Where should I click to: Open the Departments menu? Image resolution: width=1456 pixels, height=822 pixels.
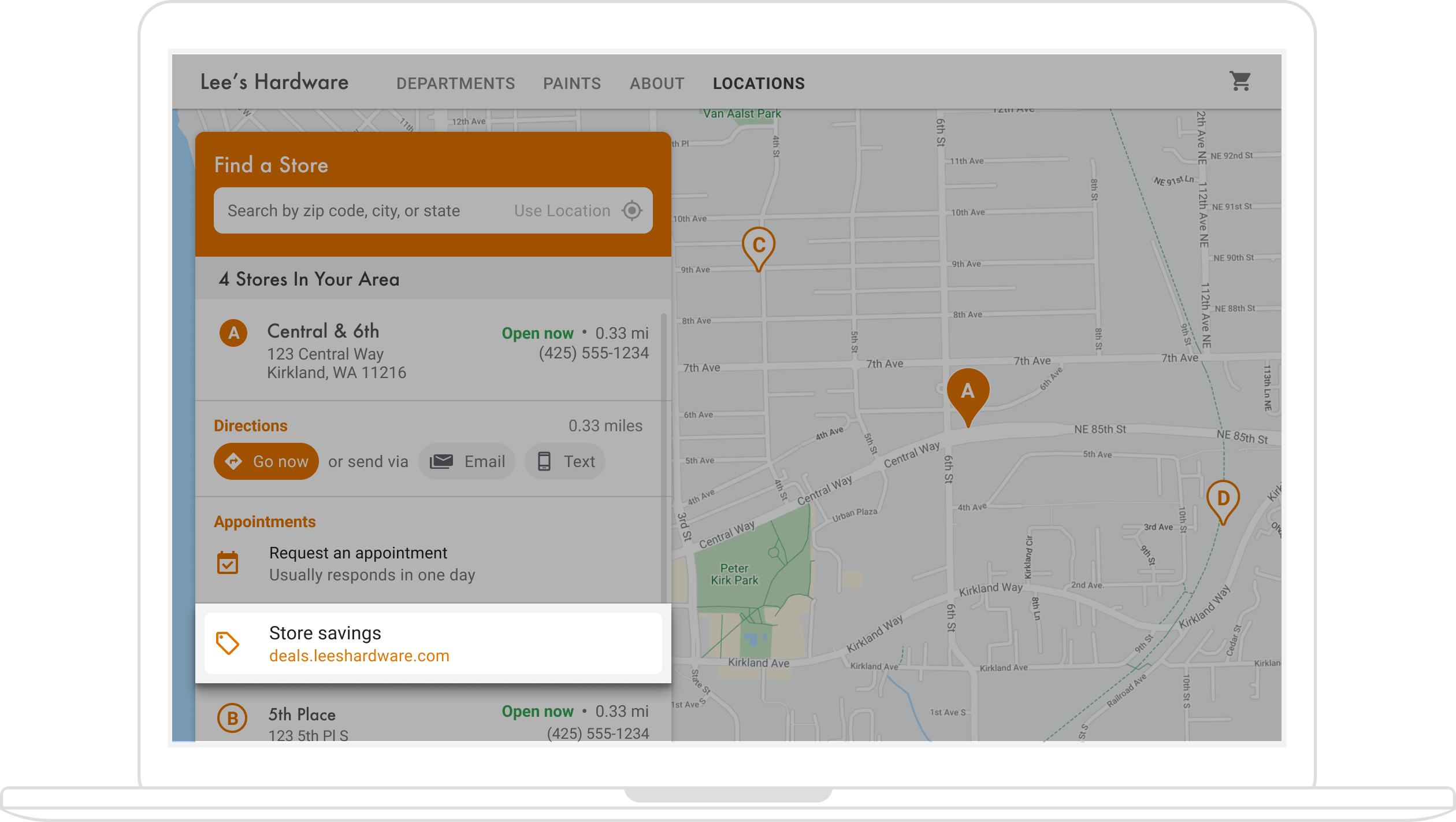455,84
